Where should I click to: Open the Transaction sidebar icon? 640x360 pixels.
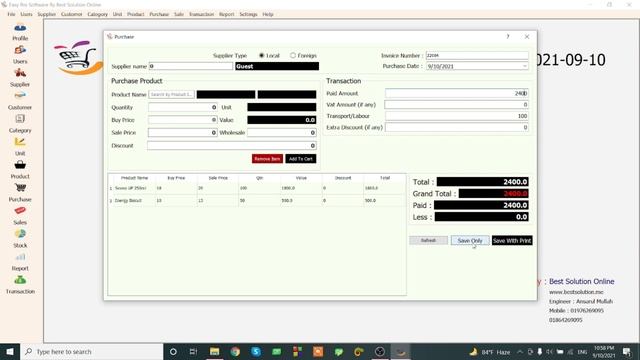20,280
